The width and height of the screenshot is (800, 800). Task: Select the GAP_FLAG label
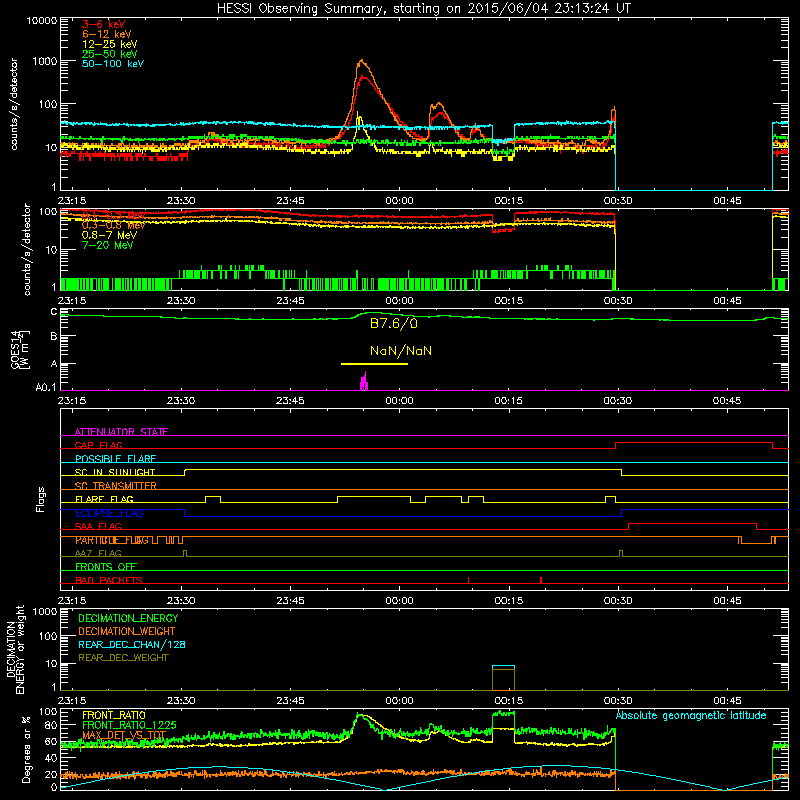pos(98,445)
